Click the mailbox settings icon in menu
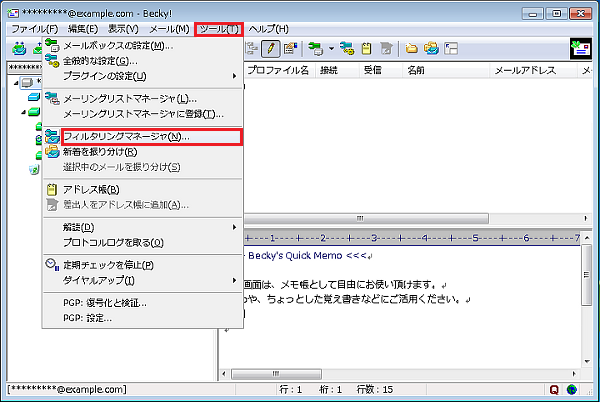Screen dimensions: 600x402 52,45
